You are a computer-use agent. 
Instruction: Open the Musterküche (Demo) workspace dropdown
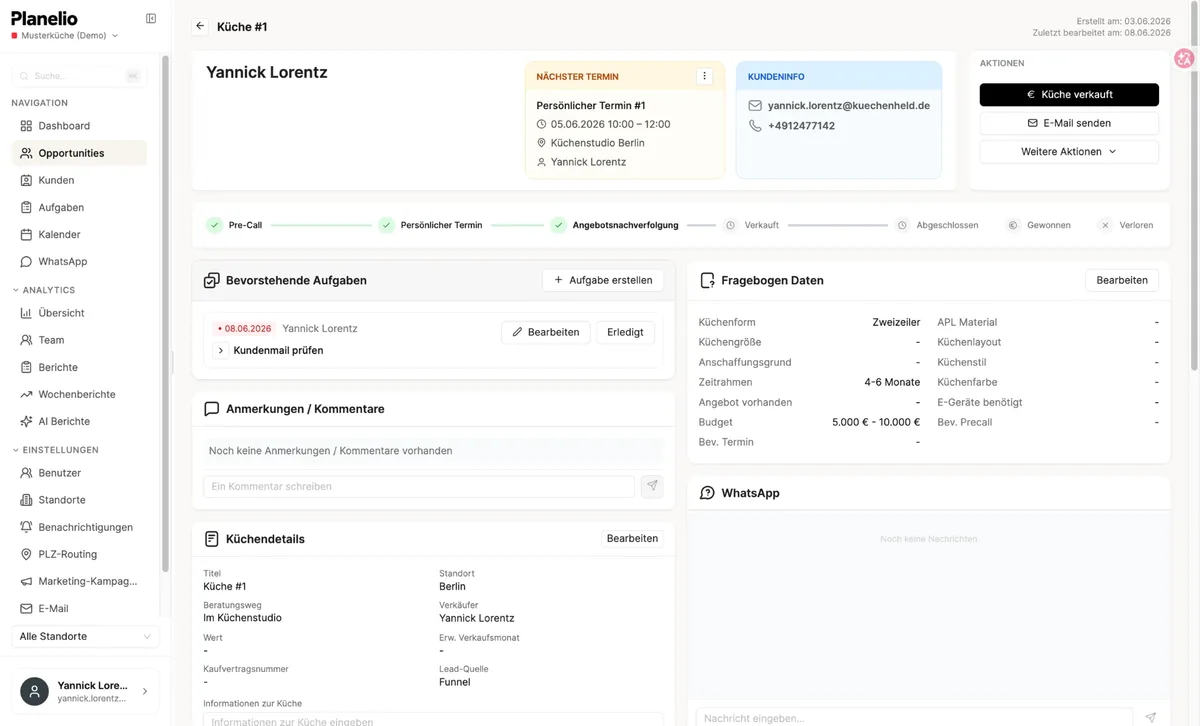pyautogui.click(x=64, y=36)
